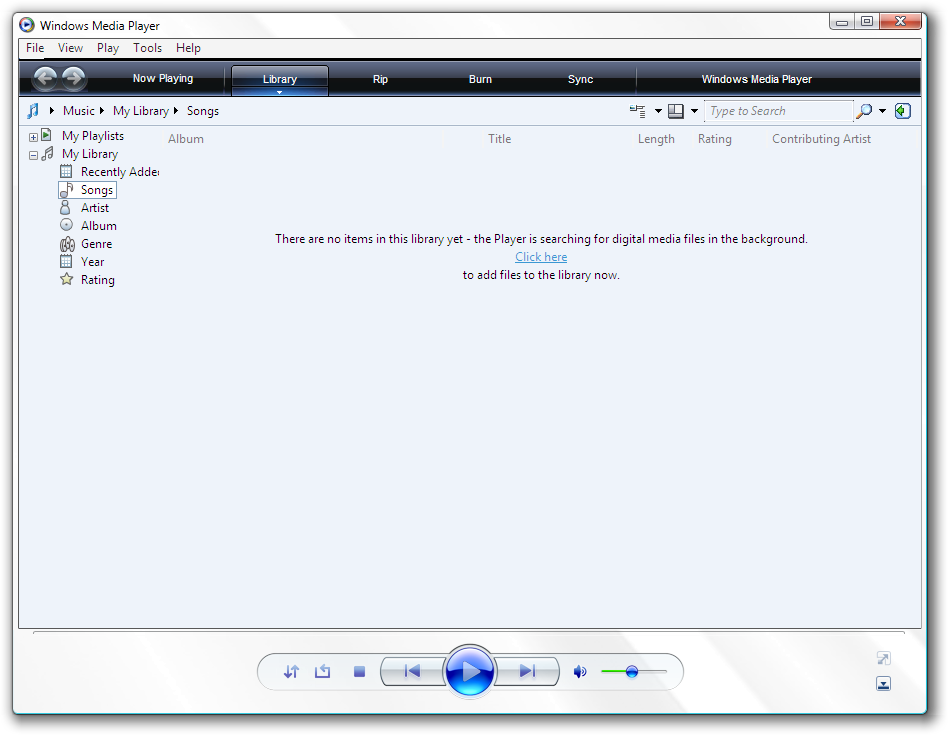Stop playback with the square stop button

coord(359,671)
